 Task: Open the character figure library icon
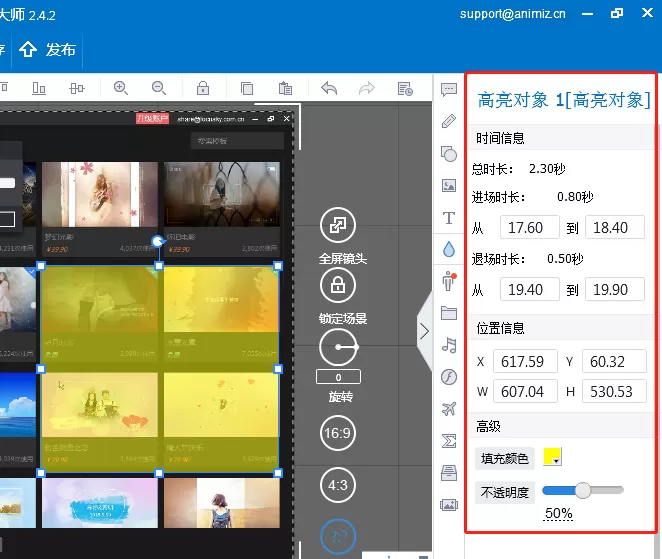(449, 281)
